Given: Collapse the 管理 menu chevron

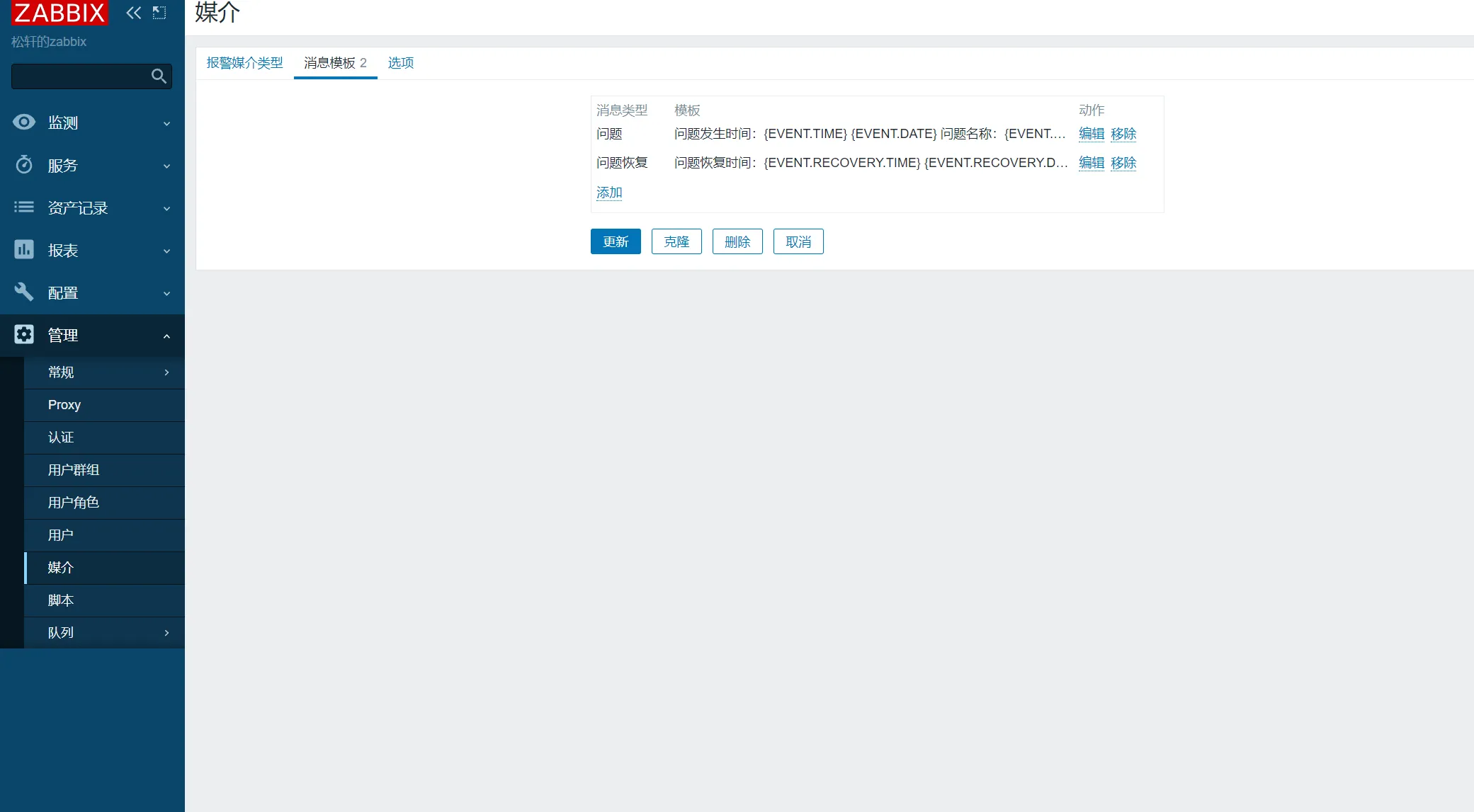Looking at the screenshot, I should click(166, 336).
